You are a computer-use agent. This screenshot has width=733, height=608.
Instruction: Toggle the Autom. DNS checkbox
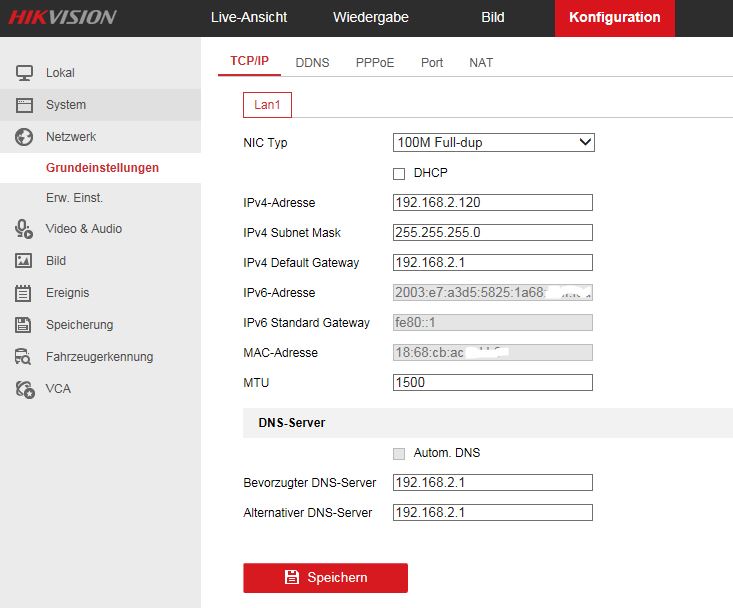pos(399,453)
